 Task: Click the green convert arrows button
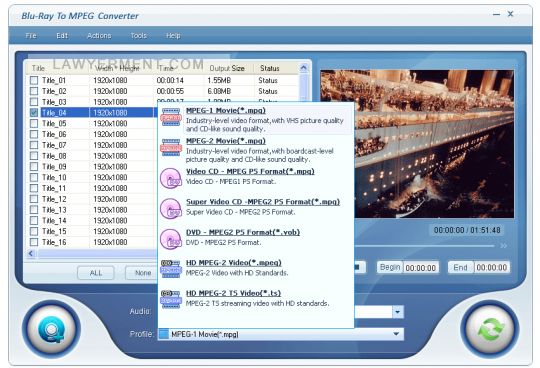(x=490, y=329)
